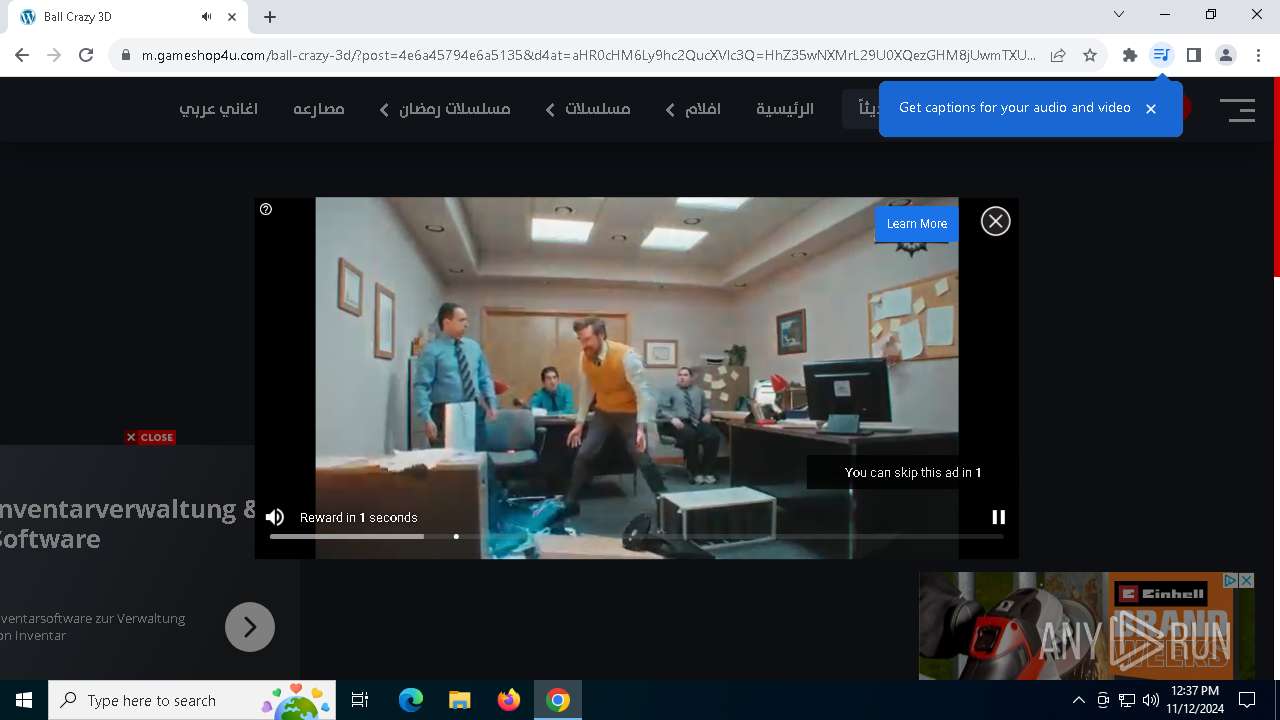Reload the current page
The height and width of the screenshot is (720, 1280).
[86, 55]
